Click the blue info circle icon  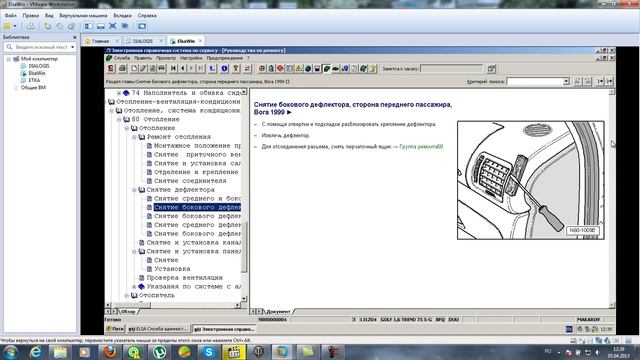224,69
